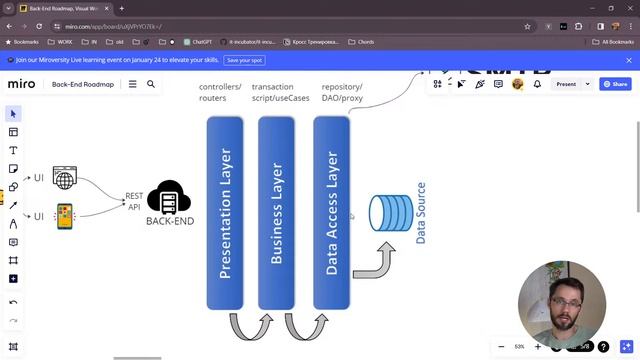Select the Data Source cylinder shape
The image size is (640, 360).
tap(391, 213)
